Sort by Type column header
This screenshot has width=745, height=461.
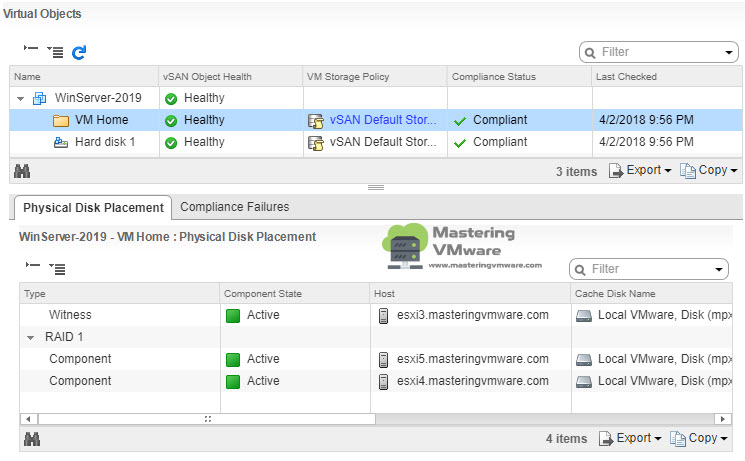point(120,294)
